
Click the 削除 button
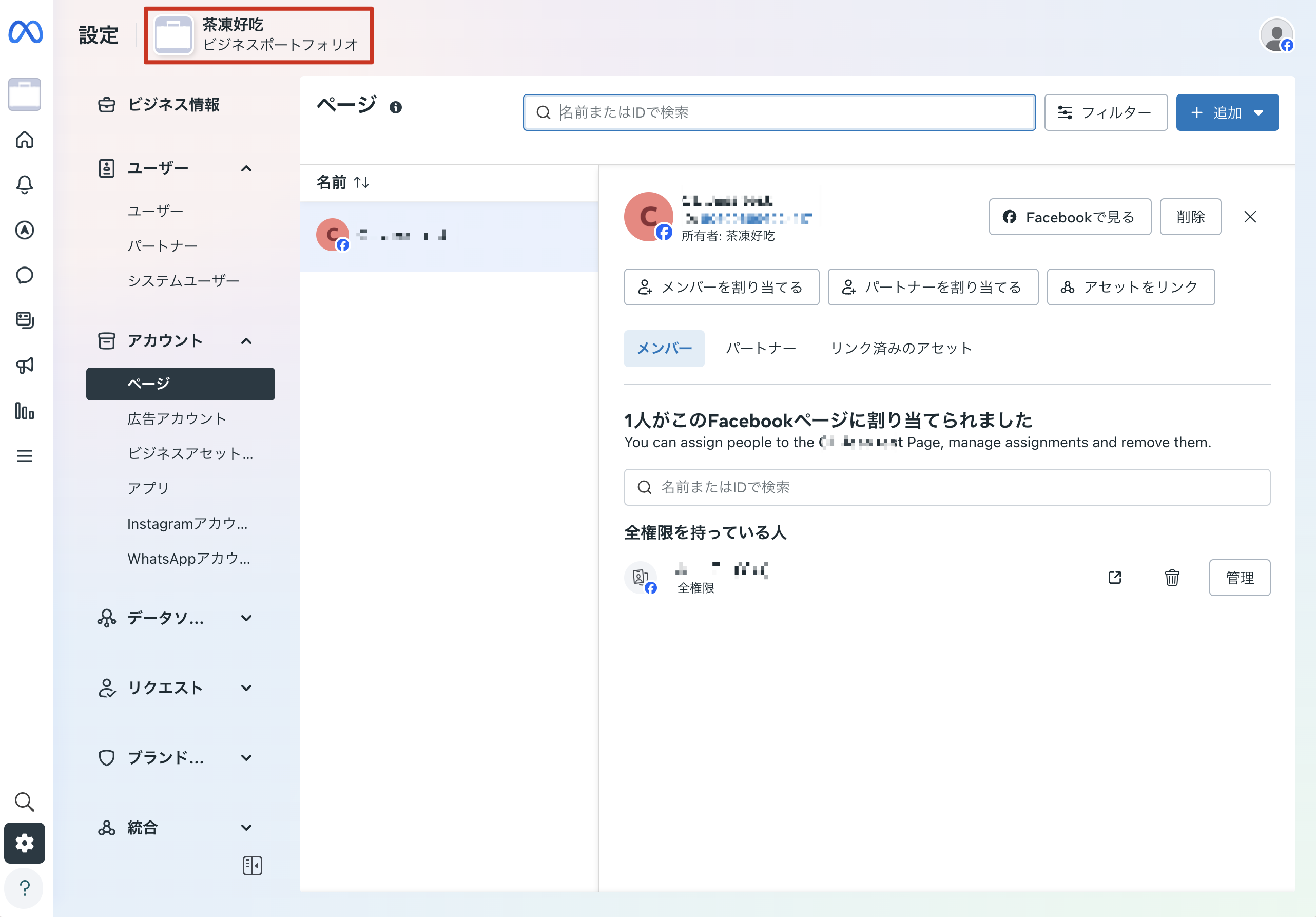[x=1190, y=217]
